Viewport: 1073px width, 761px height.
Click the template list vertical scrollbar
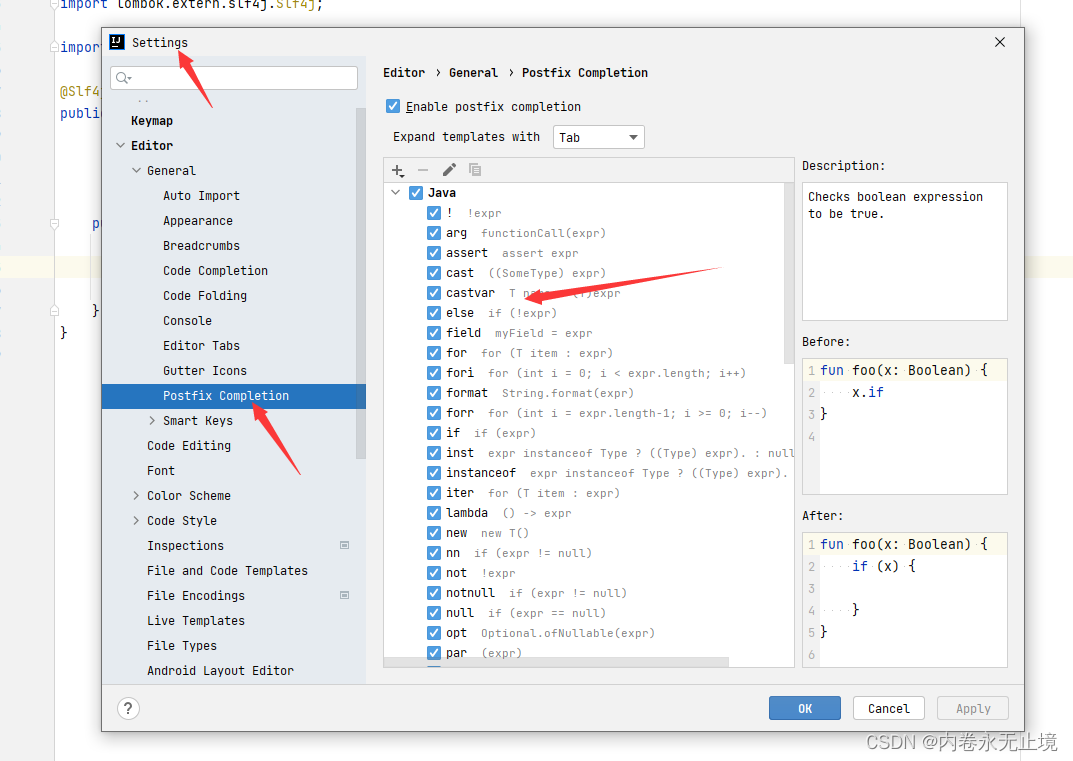tap(788, 272)
